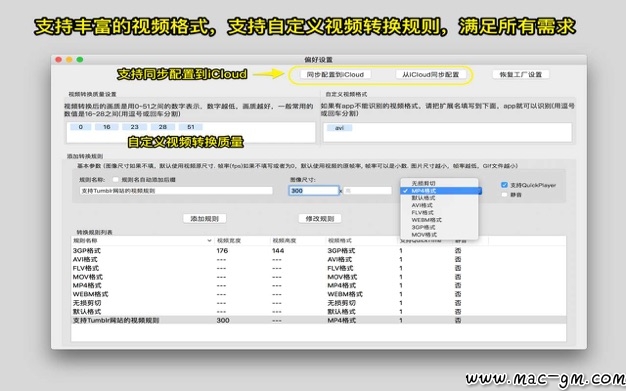Click WEBM格式 in the video format column

[x=345, y=294]
